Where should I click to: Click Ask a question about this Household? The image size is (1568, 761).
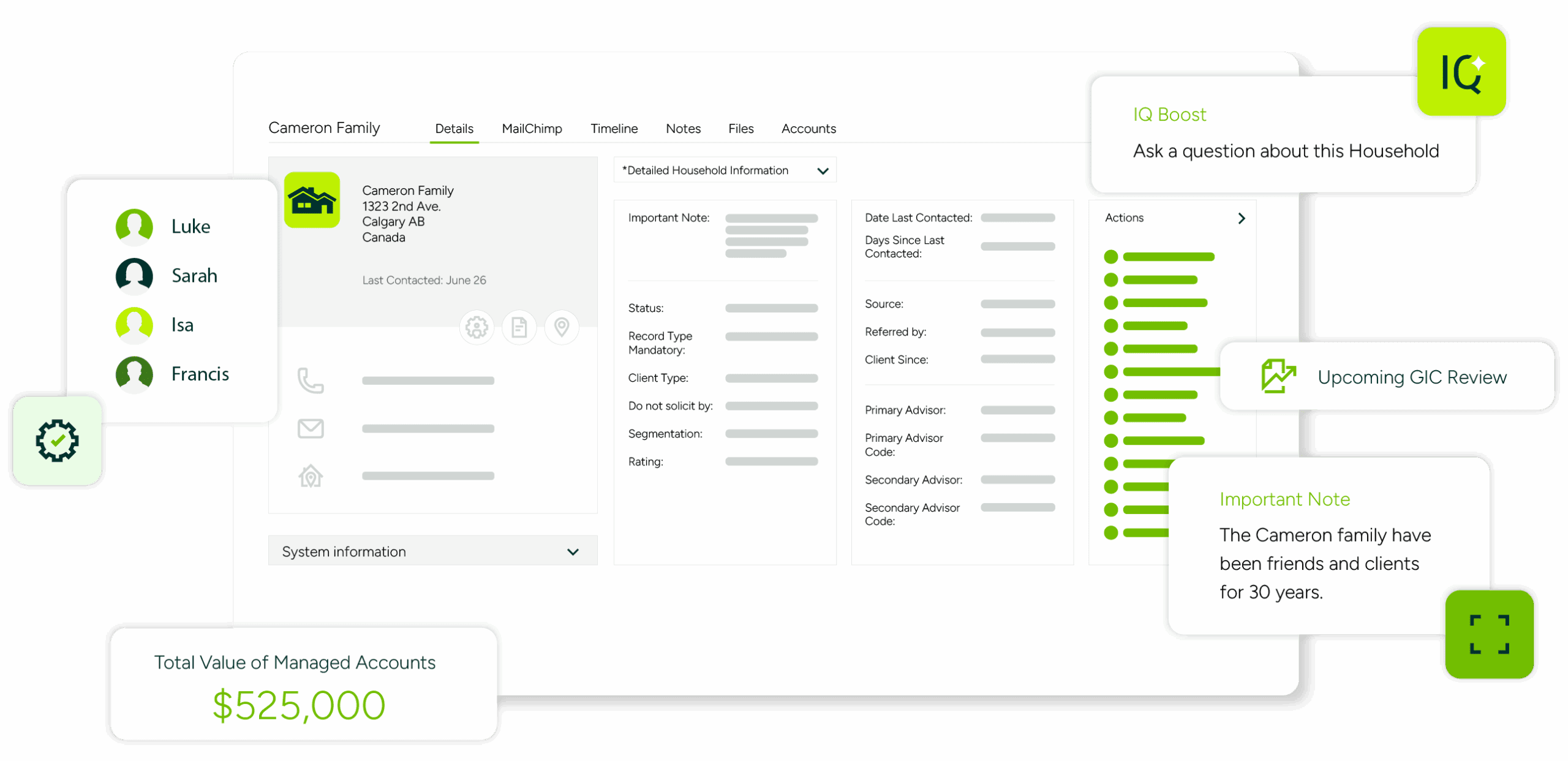click(1285, 151)
